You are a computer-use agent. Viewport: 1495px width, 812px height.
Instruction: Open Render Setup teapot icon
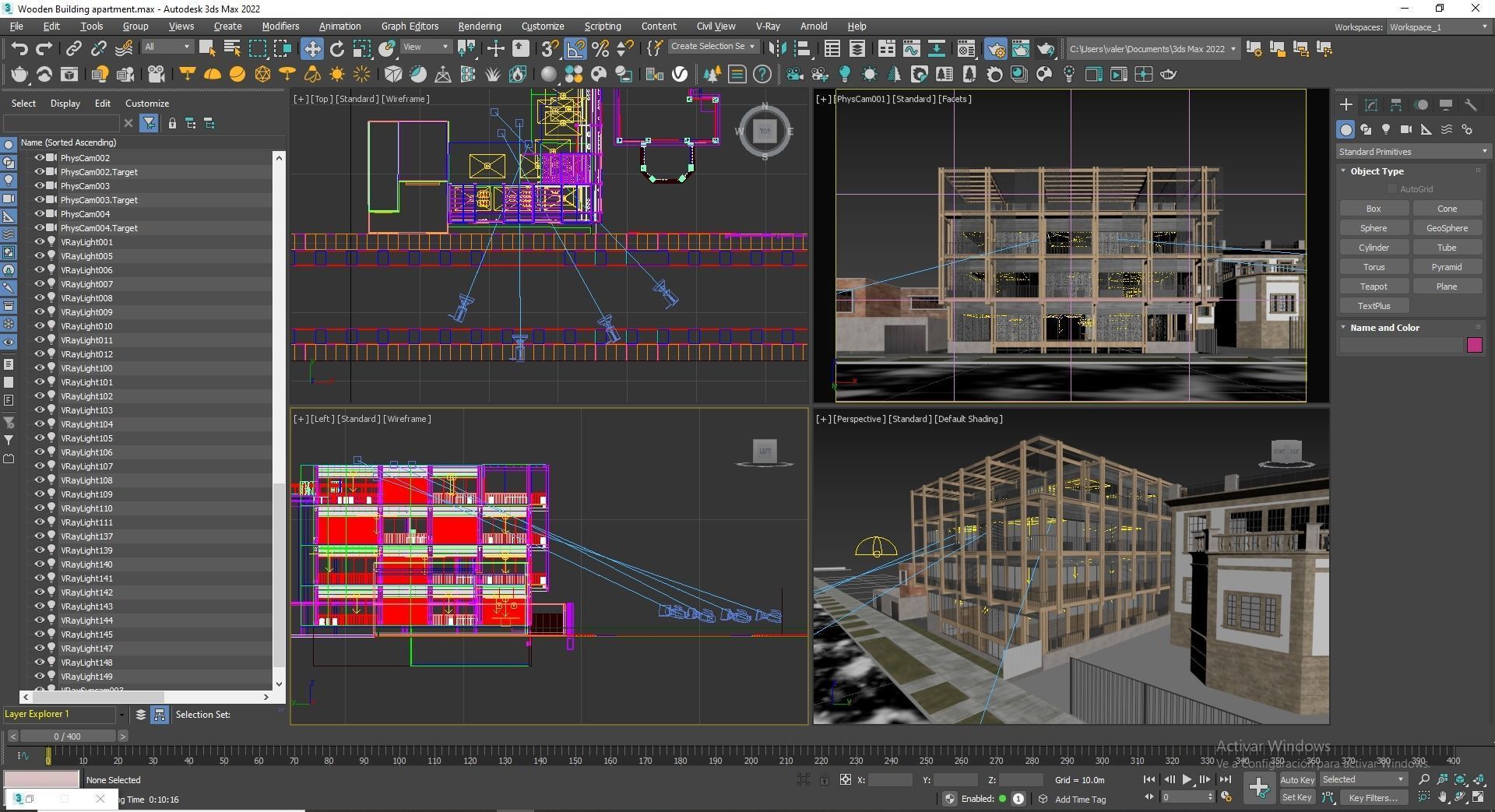pos(996,48)
